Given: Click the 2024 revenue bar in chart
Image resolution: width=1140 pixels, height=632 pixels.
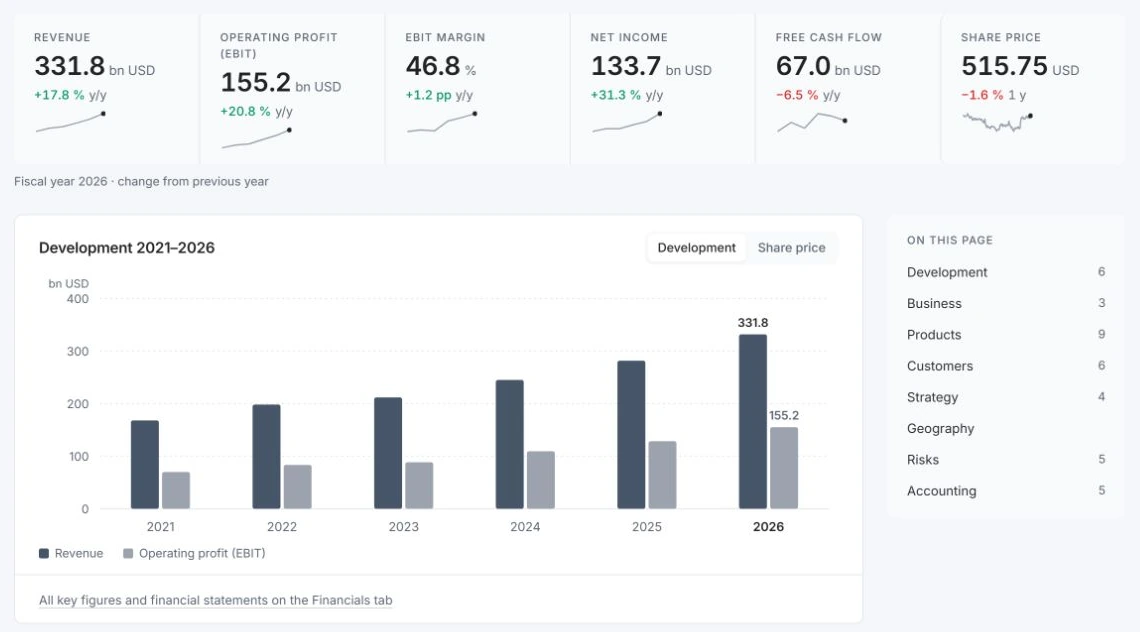Looking at the screenshot, I should point(510,444).
